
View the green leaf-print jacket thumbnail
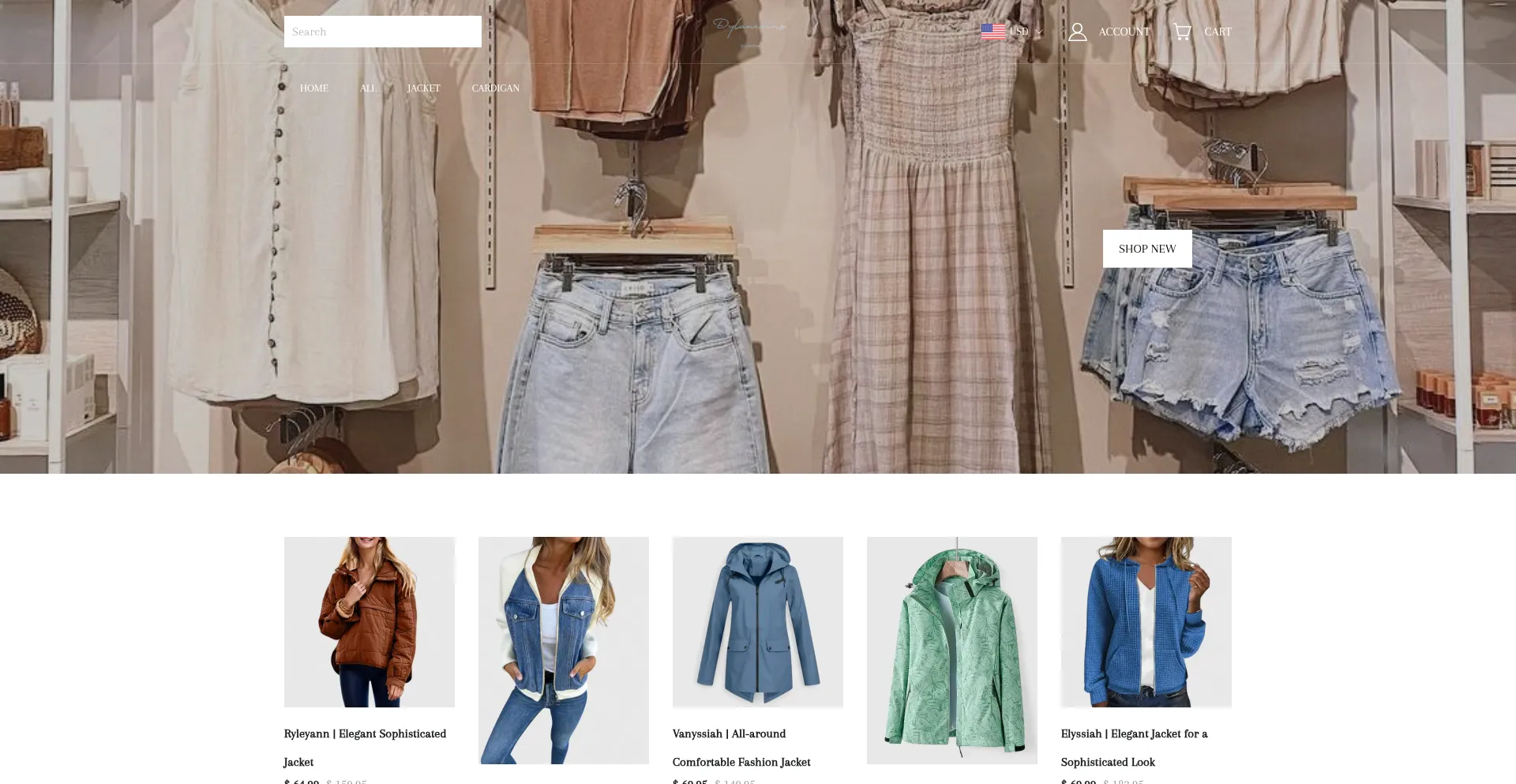[x=952, y=651]
